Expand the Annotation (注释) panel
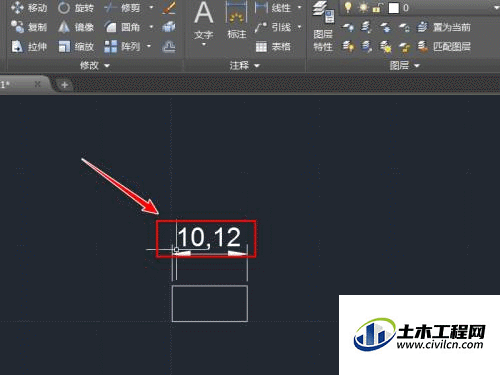 point(244,66)
